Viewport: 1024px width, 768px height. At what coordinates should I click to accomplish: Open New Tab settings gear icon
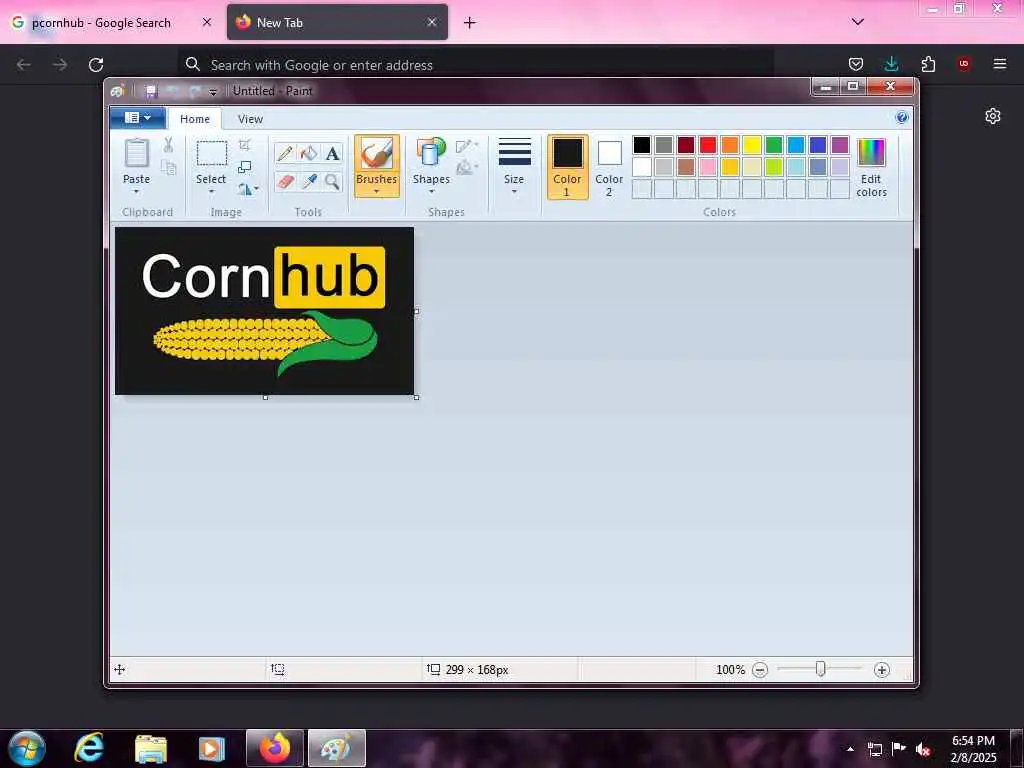coord(993,116)
